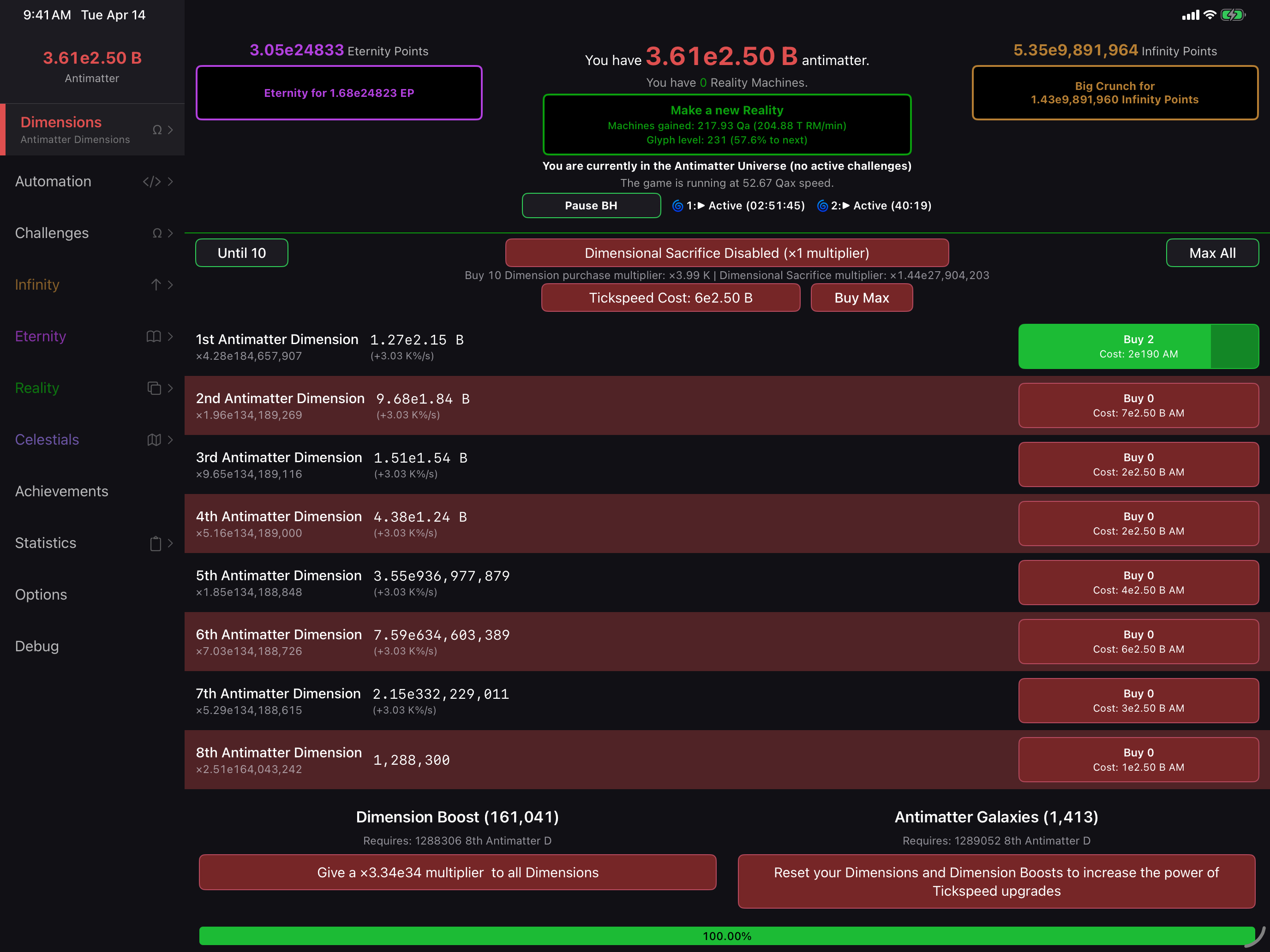Click Buy 0 for 8th Antimatter Dimension
Screen dimensions: 1270x952
coord(1138,760)
